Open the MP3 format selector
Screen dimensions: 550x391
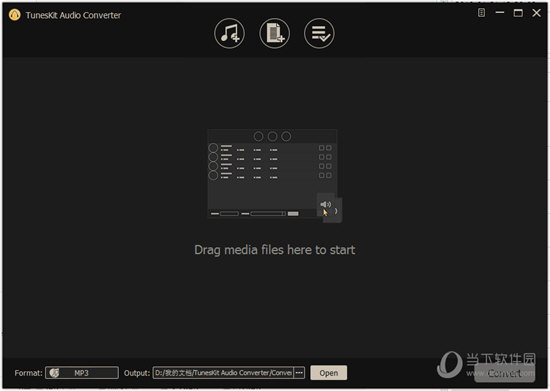click(x=82, y=373)
